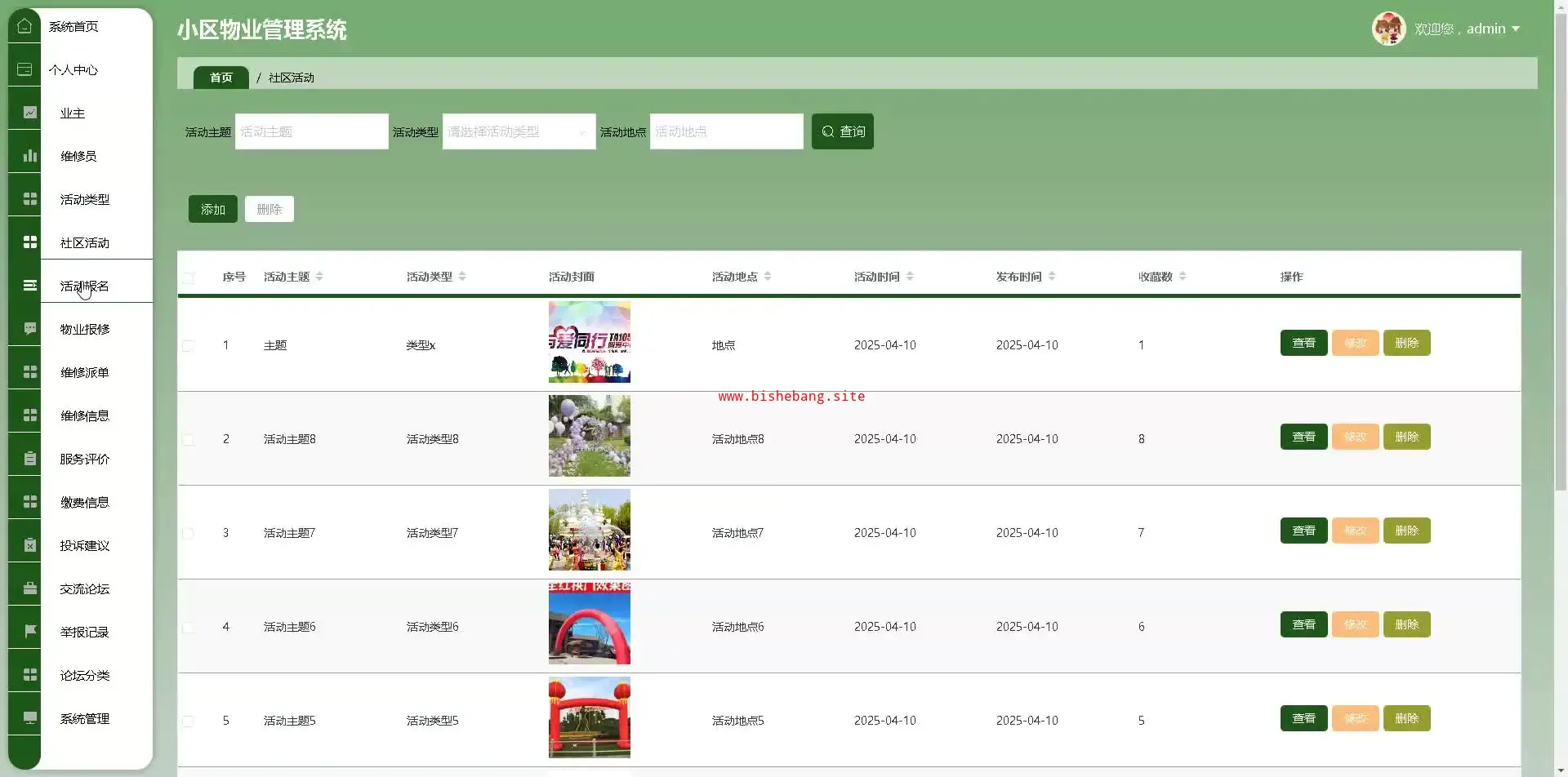The height and width of the screenshot is (777, 1568).
Task: Click the chart icon beside 业主
Action: 30,113
